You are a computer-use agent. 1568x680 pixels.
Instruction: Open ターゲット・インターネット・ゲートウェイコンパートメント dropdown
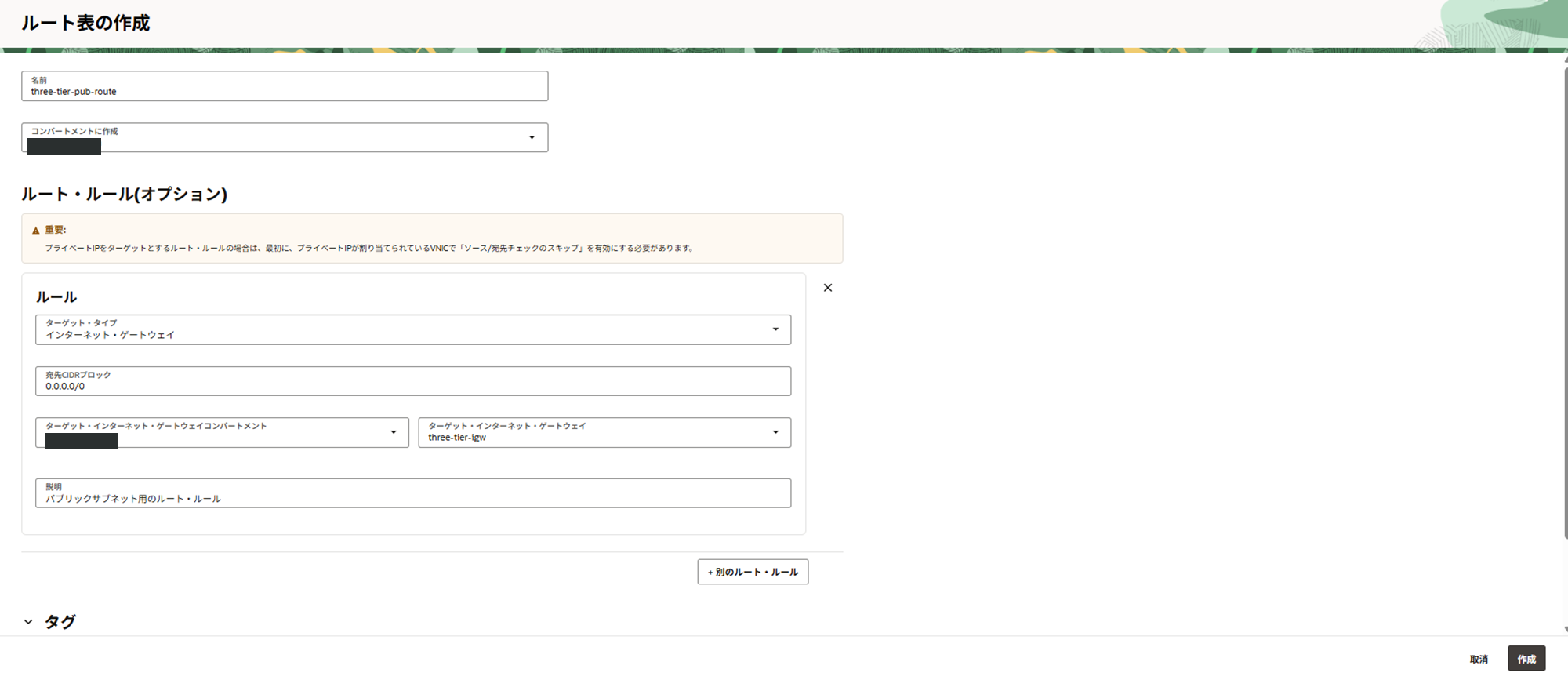click(222, 432)
